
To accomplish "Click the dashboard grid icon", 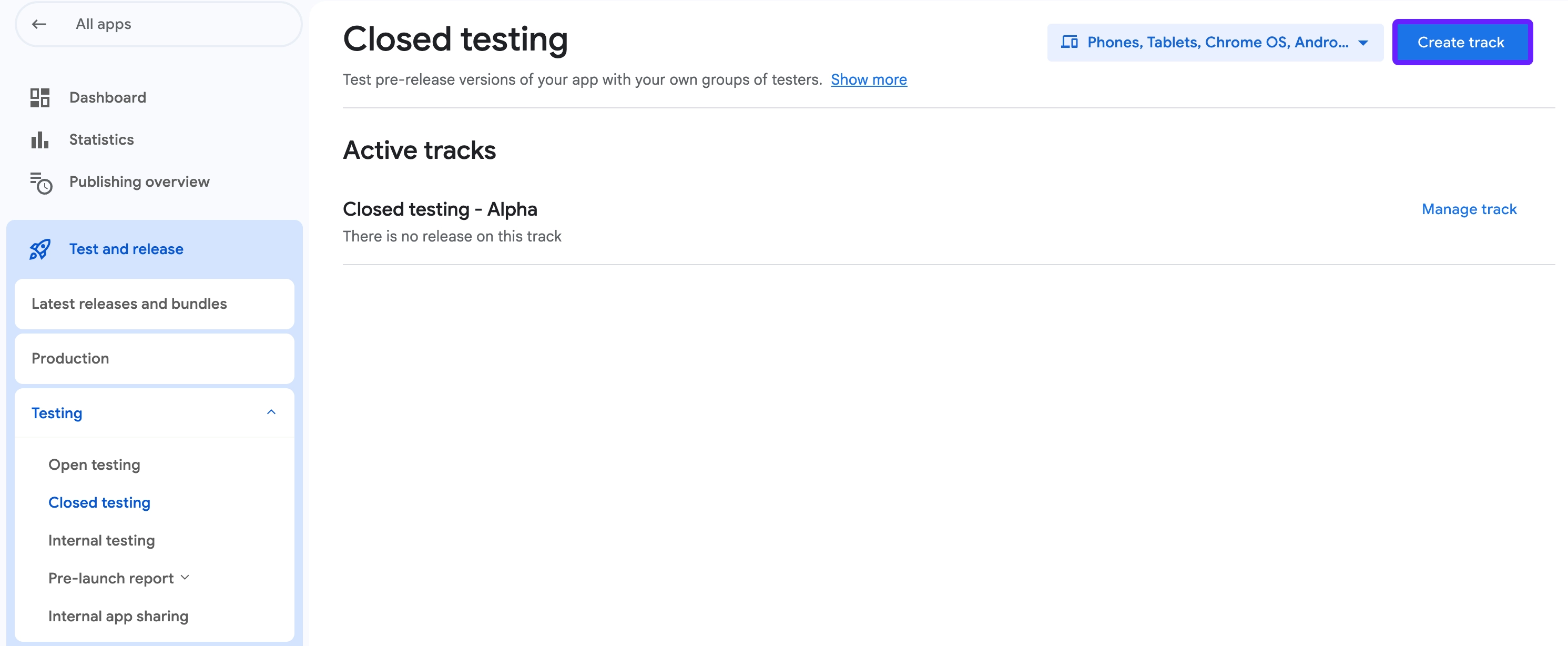I will (x=39, y=97).
